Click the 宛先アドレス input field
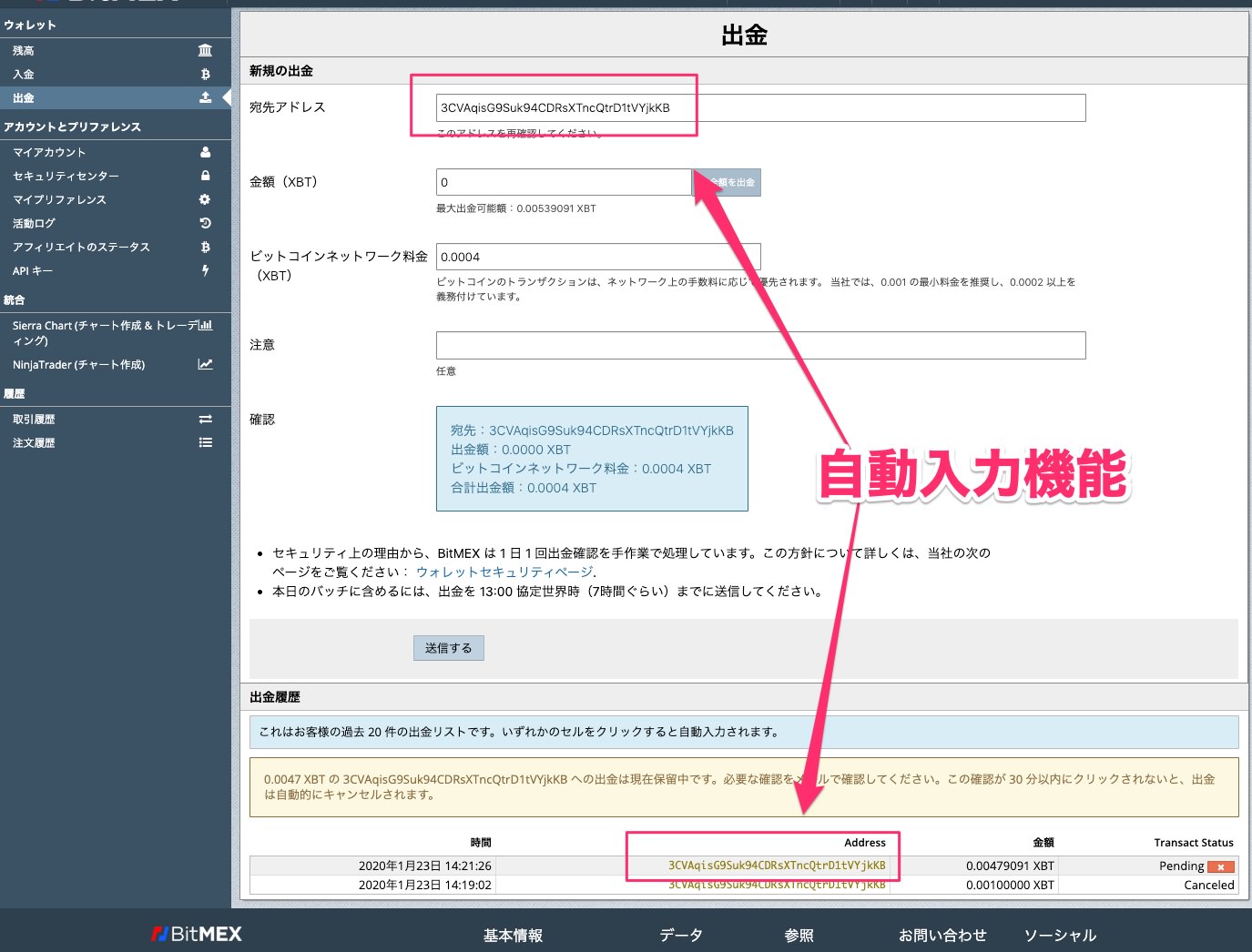1252x952 pixels. coord(760,108)
